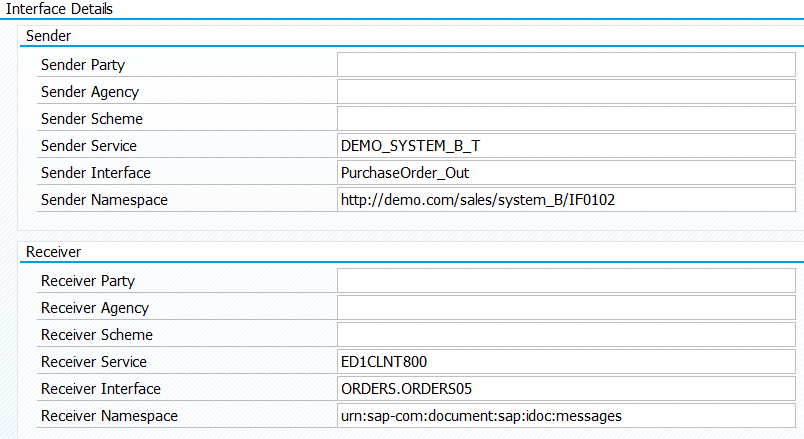Click the Sender Interface label

[x=95, y=173]
